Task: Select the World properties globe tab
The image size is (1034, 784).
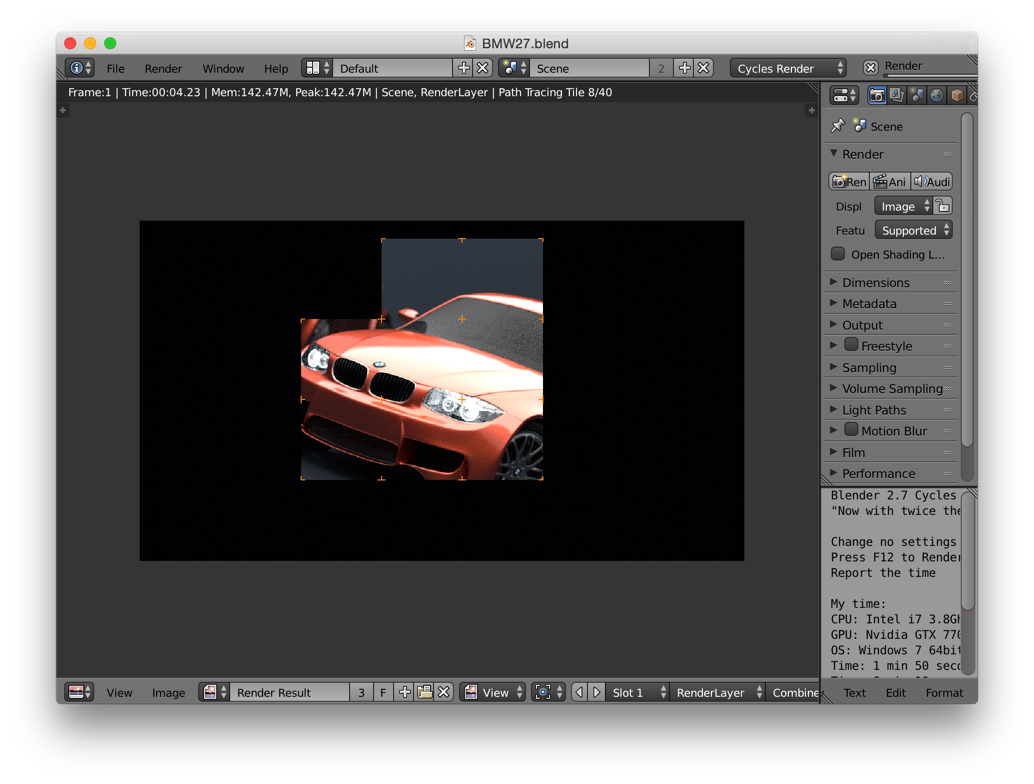Action: (936, 96)
